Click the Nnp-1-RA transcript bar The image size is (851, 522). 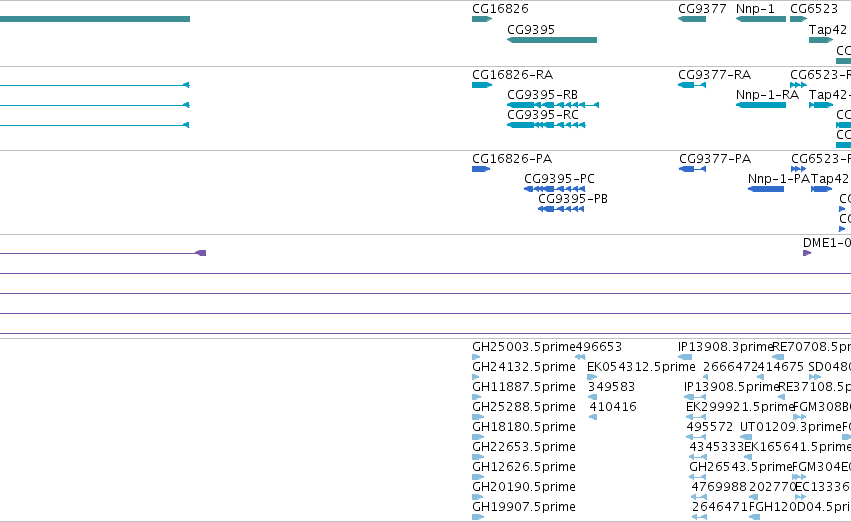tap(761, 105)
